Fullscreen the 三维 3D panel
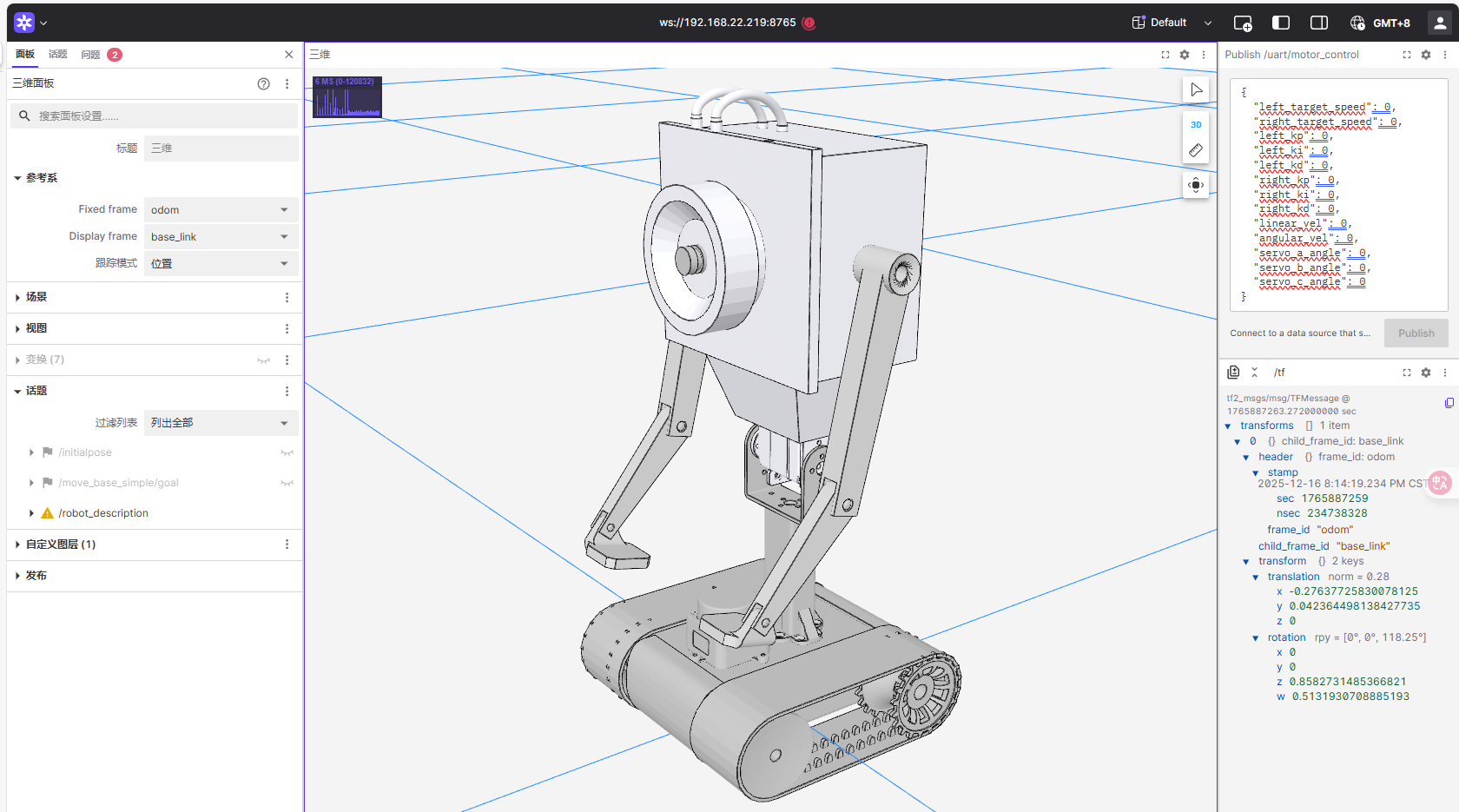The height and width of the screenshot is (812, 1459). click(x=1165, y=55)
